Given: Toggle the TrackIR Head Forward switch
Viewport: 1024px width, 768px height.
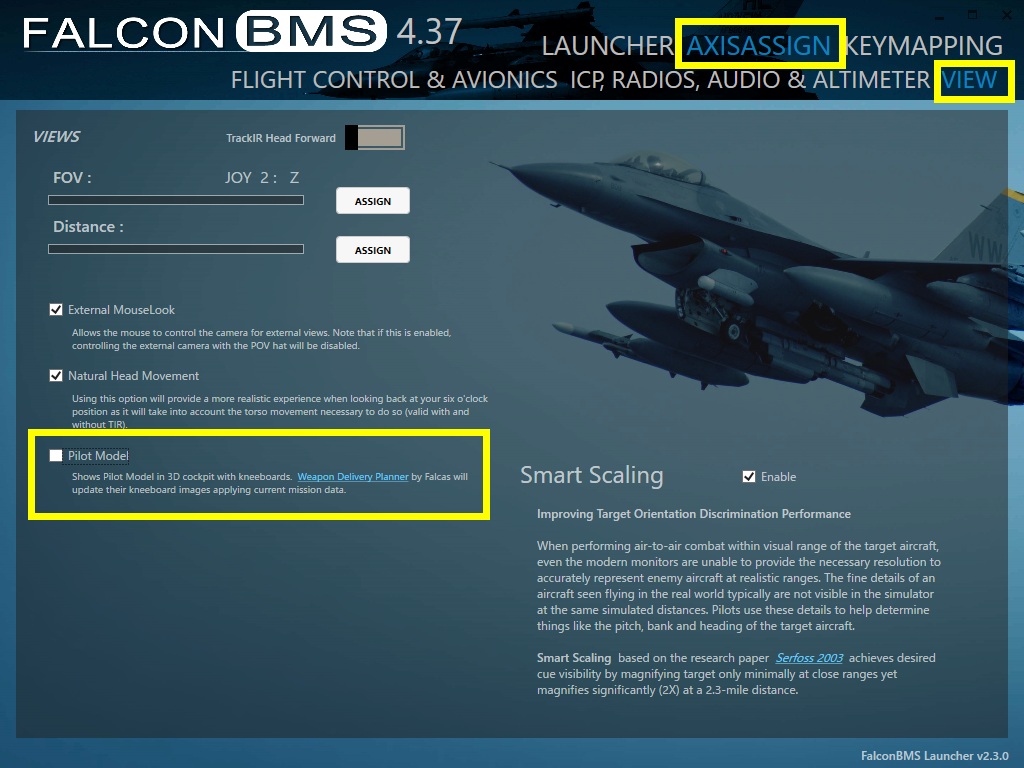Looking at the screenshot, I should tap(374, 138).
